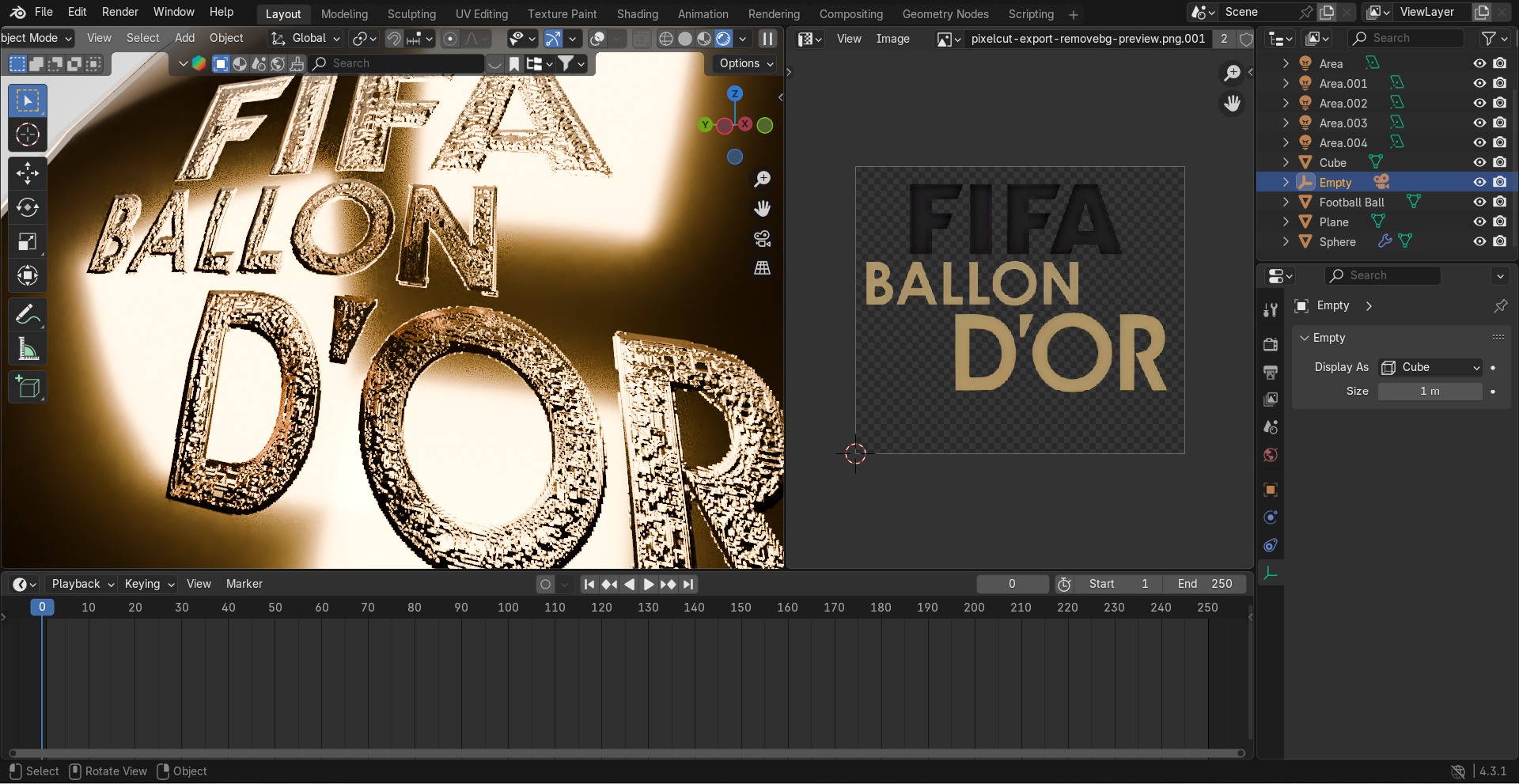Screen dimensions: 1519x784
Task: Select the Add Cube tool
Action: point(28,388)
